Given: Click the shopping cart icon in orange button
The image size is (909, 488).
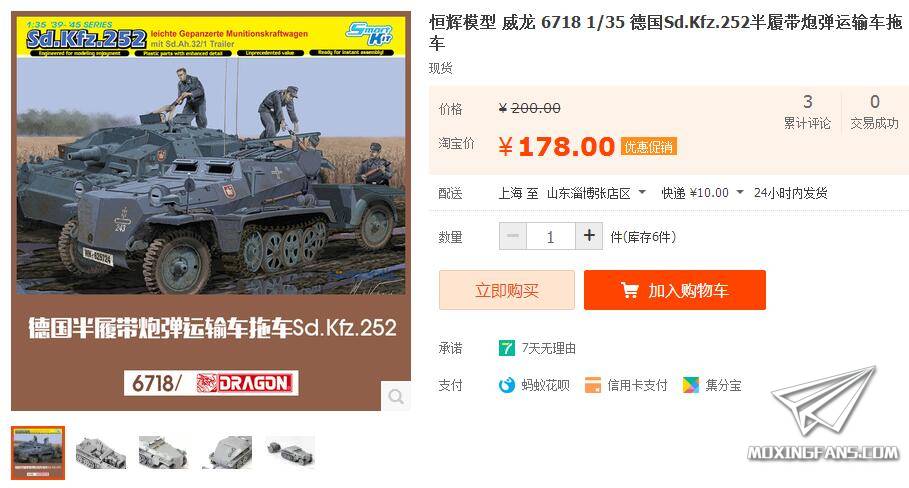Looking at the screenshot, I should tap(630, 290).
